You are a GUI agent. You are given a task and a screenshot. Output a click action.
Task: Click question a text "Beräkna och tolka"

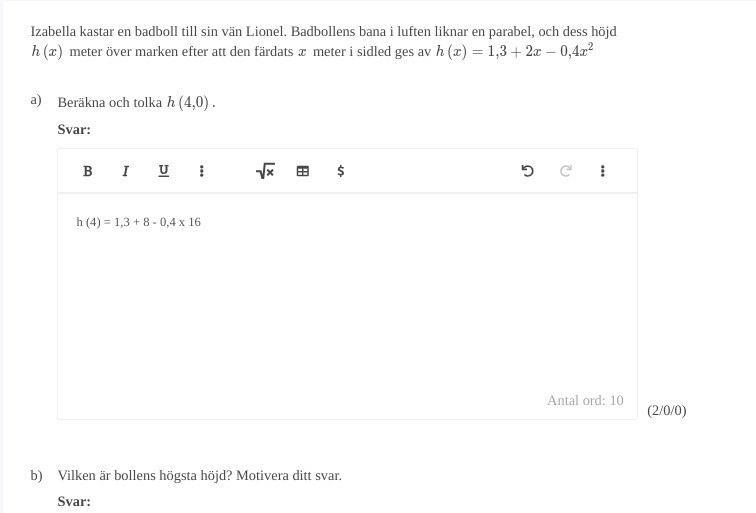[x=109, y=103]
